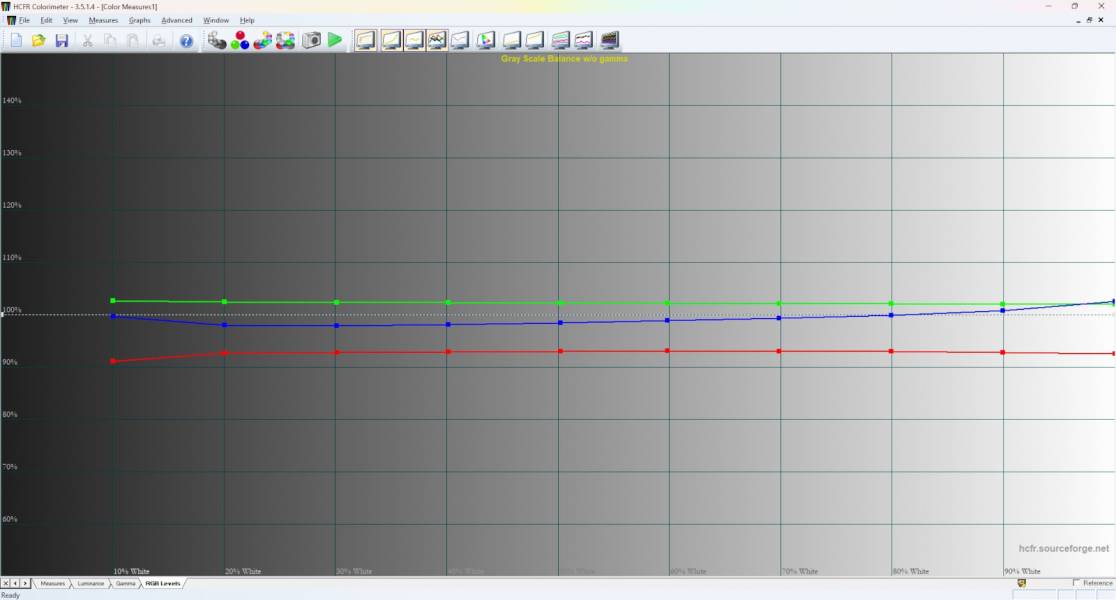Click the blue data point at 90% White
1116x600 pixels.
tap(1003, 310)
